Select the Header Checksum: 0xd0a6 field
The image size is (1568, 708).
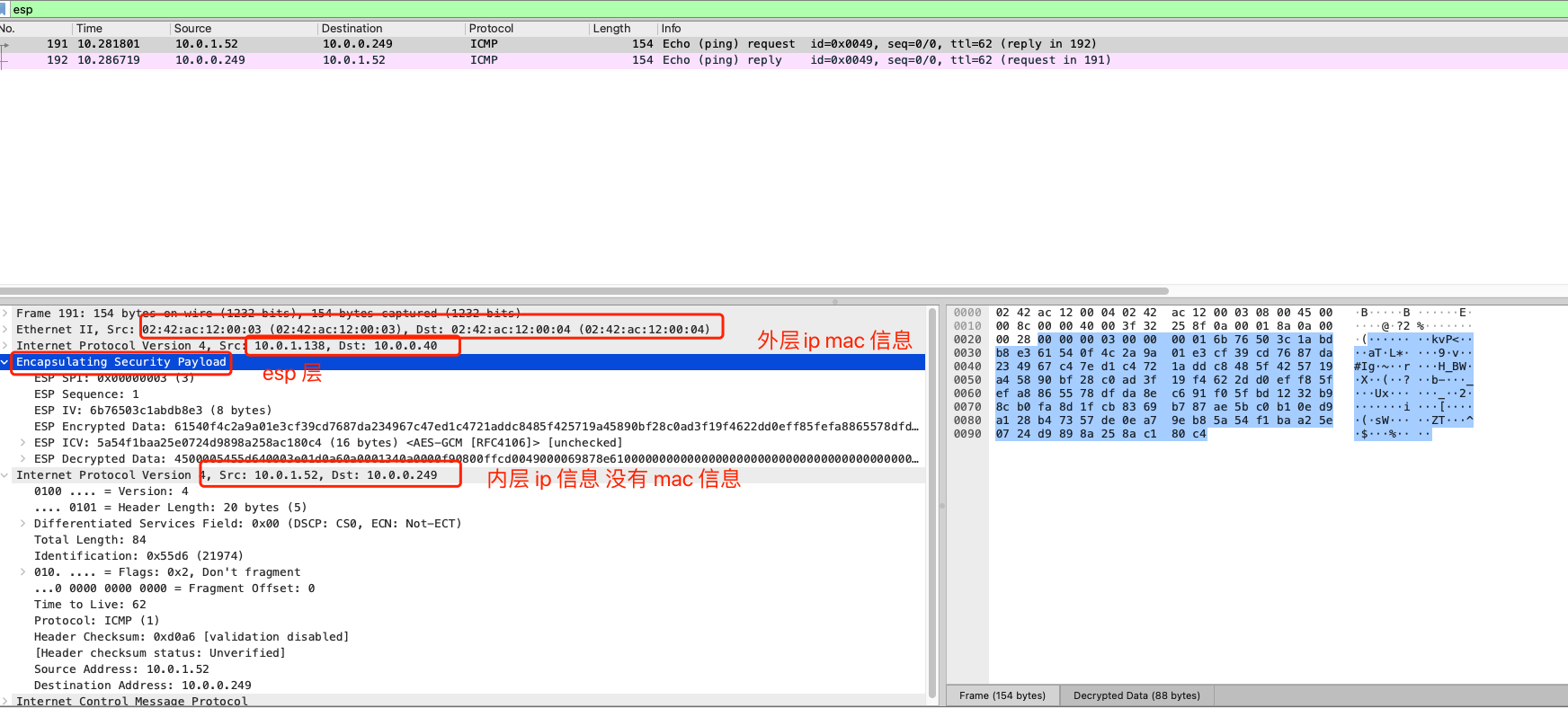[192, 637]
